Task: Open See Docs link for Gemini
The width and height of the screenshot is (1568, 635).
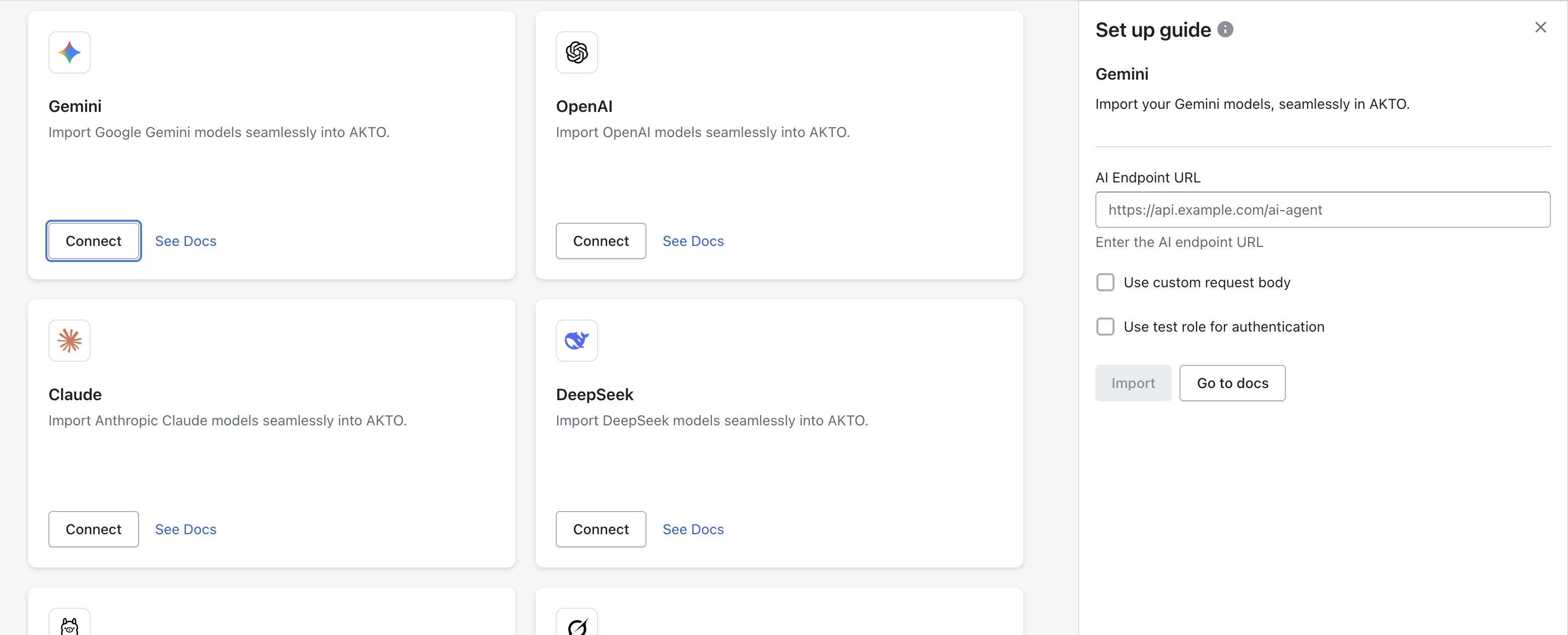Action: [x=185, y=241]
